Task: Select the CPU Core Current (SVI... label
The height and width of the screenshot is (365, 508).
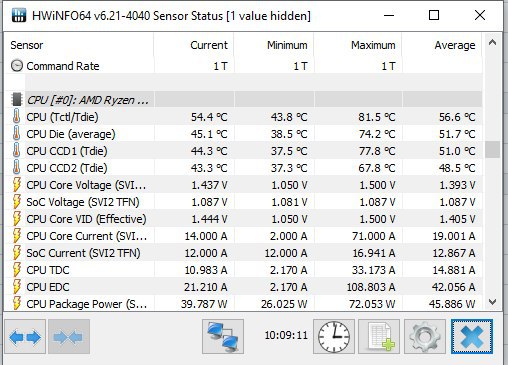Action: point(86,236)
